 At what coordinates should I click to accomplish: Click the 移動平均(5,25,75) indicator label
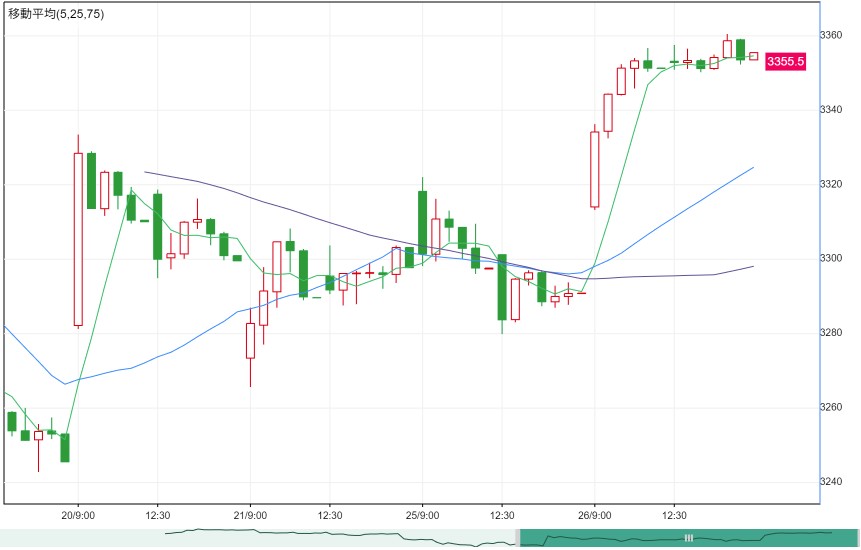point(56,14)
